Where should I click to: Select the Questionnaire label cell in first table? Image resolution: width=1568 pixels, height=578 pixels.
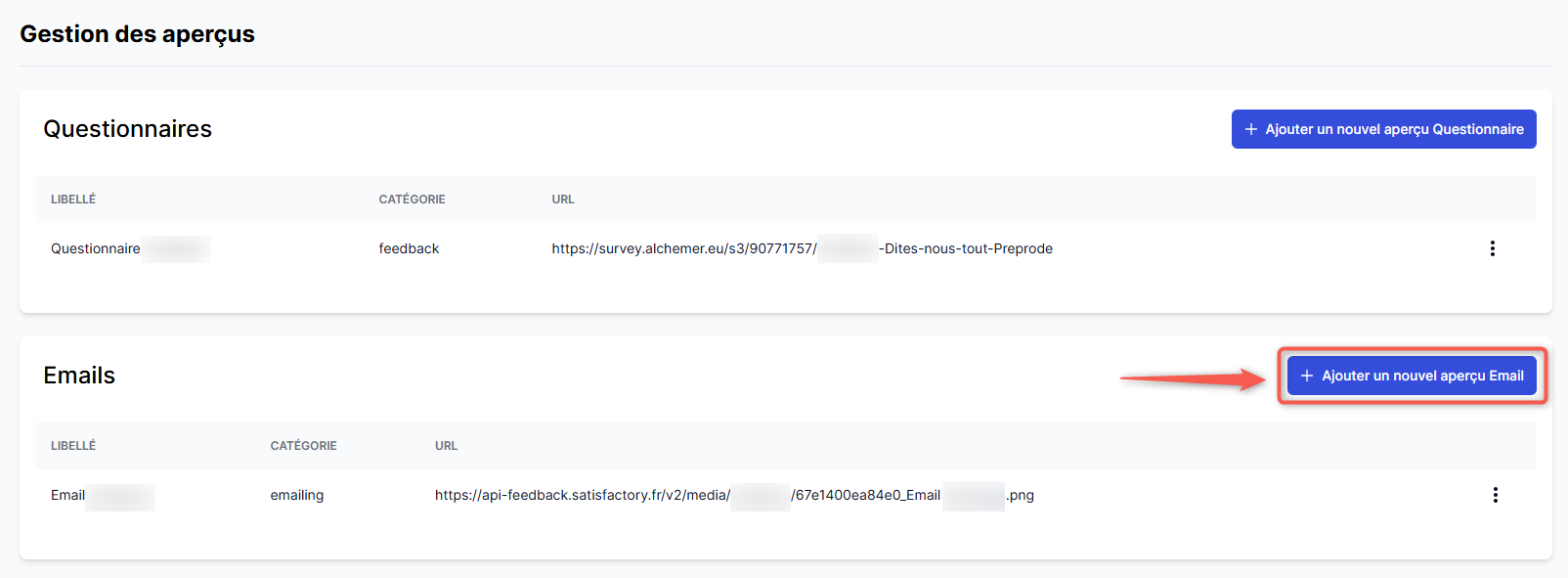96,248
